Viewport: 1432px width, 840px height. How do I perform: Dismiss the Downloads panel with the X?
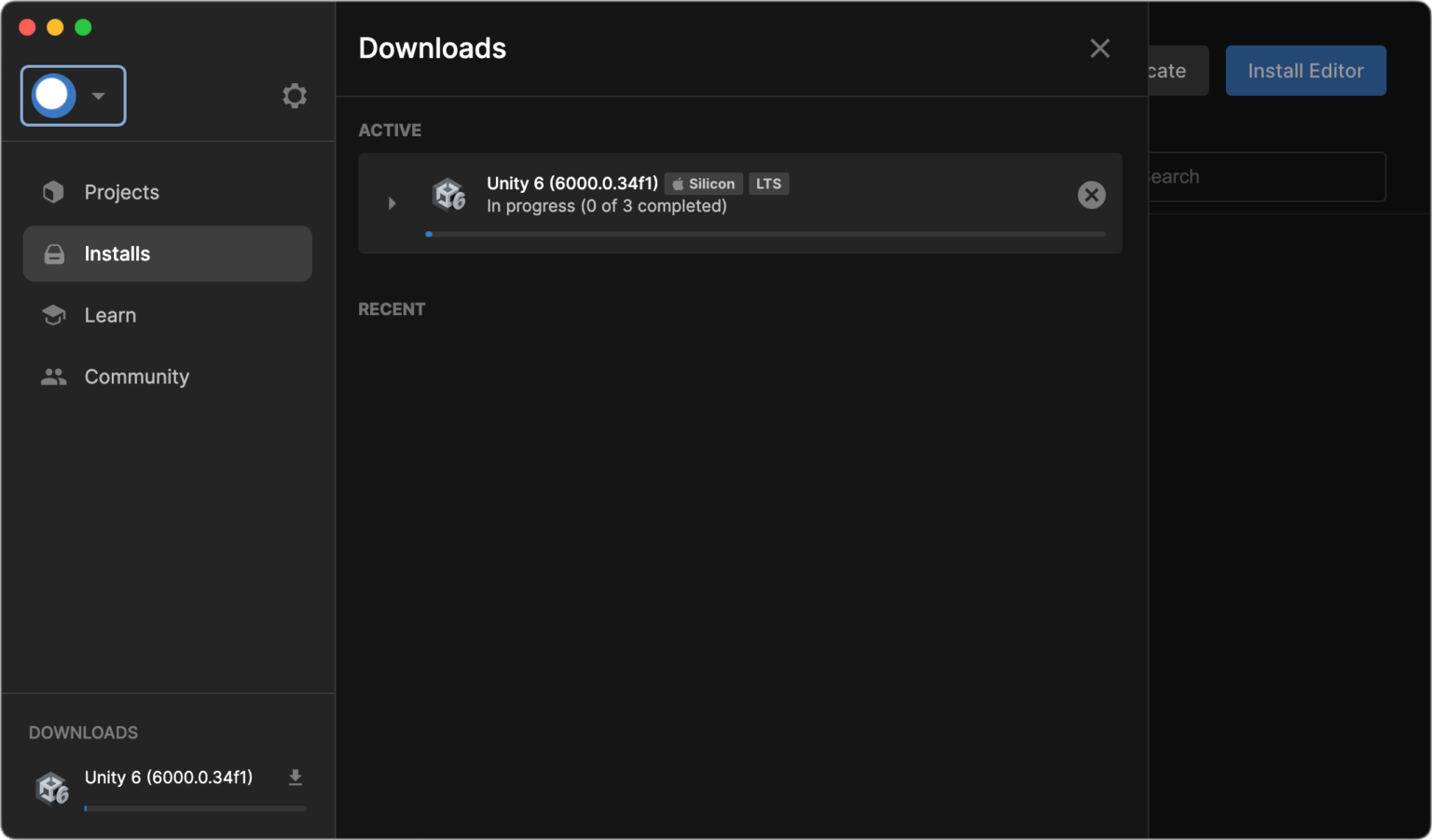tap(1099, 48)
